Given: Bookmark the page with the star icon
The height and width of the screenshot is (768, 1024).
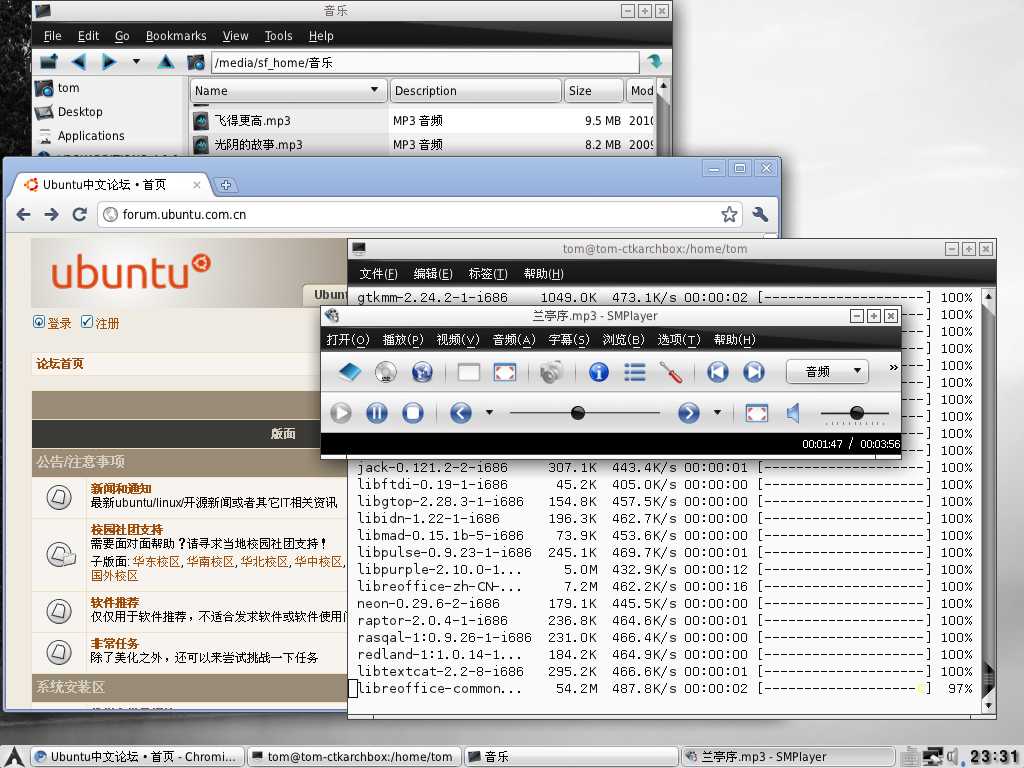Looking at the screenshot, I should click(x=729, y=214).
